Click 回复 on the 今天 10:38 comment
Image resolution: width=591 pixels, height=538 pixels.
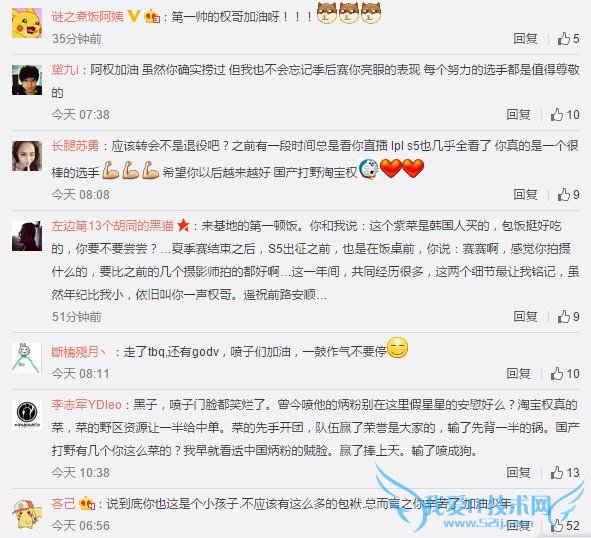coord(519,472)
